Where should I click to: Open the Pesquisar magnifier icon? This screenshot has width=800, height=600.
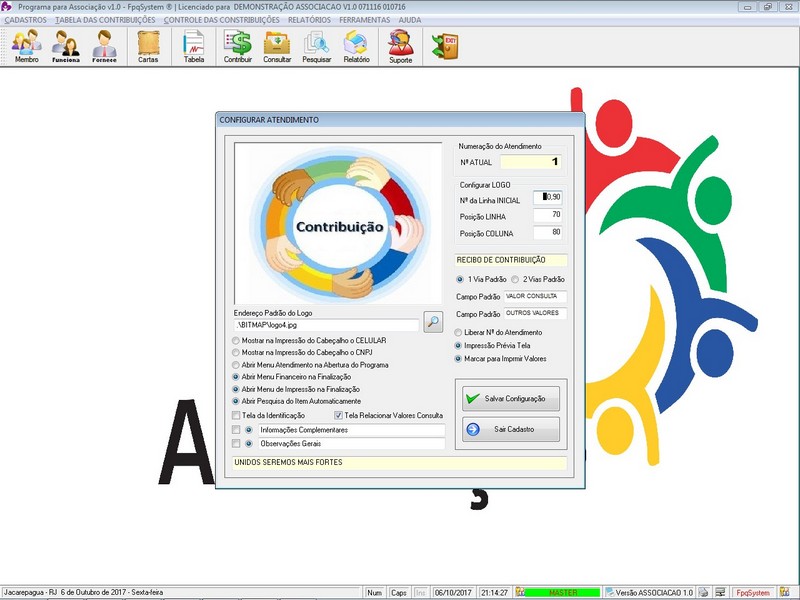(316, 46)
